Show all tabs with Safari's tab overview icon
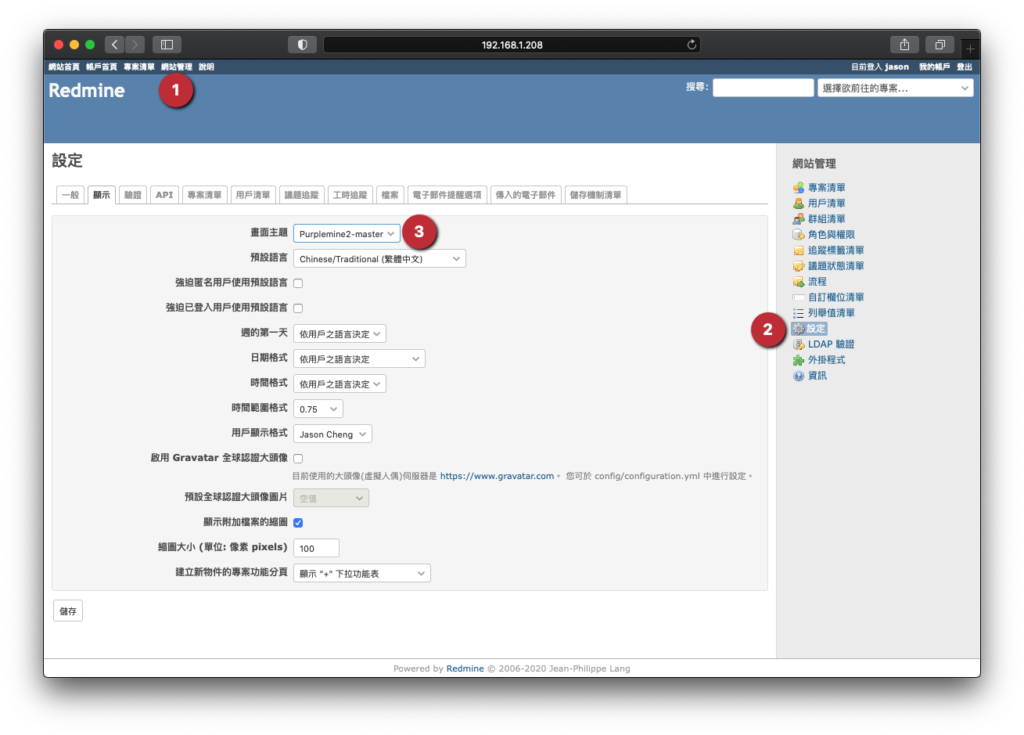Viewport: 1024px width, 735px height. (940, 44)
